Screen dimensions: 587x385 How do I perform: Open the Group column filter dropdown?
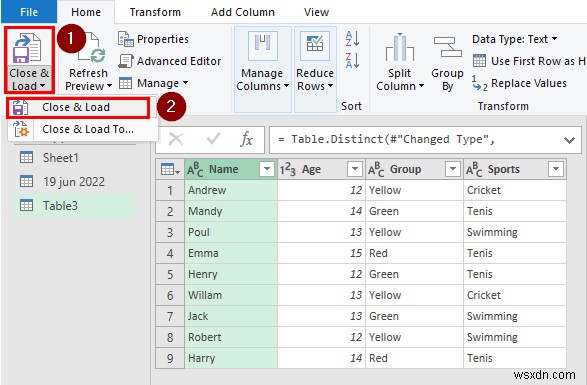pyautogui.click(x=453, y=169)
